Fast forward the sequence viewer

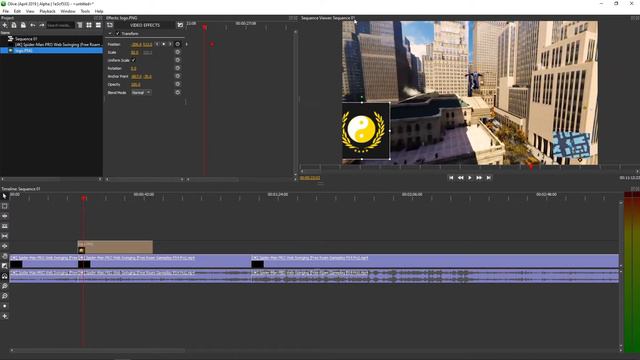479,178
